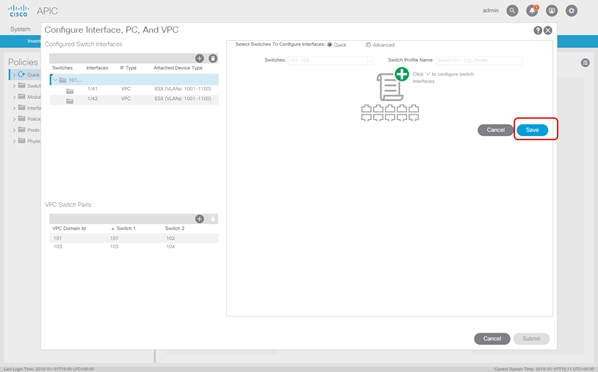Click the scroll document icon in switch panel
Viewport: 598px width, 372px height.
pos(389,87)
